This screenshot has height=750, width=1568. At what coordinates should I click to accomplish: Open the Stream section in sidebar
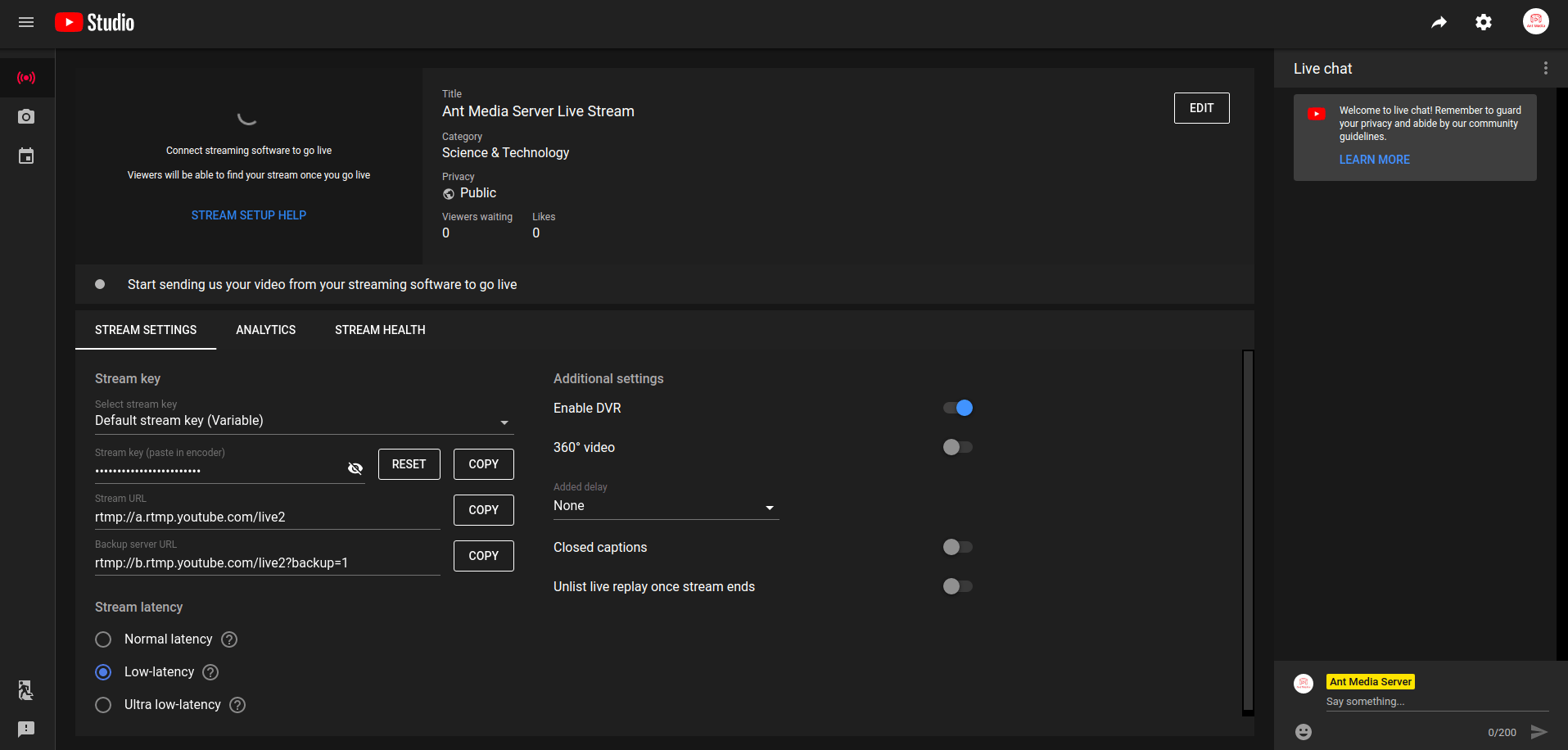pos(26,78)
